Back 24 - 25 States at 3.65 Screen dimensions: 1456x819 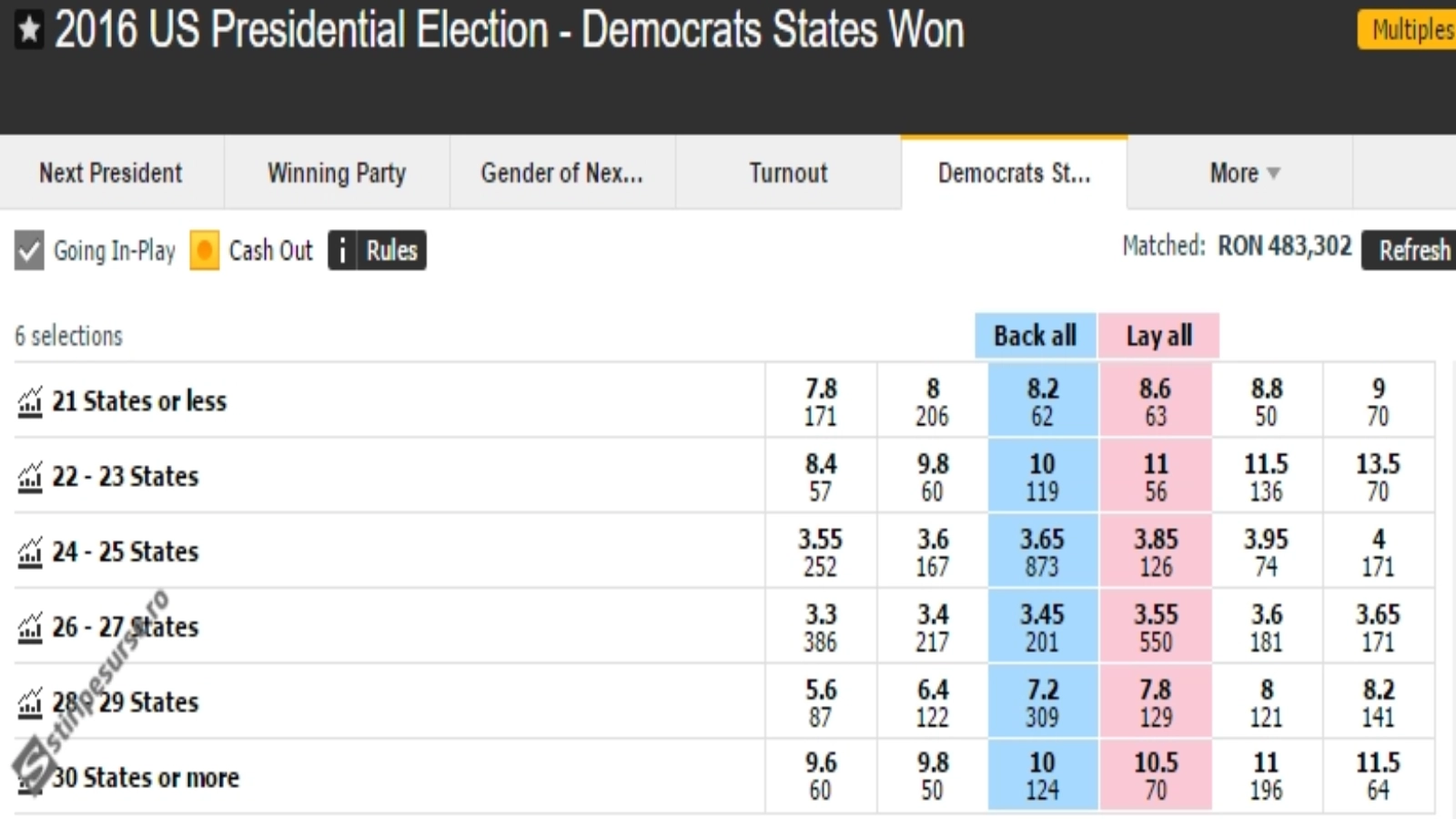pos(1042,552)
